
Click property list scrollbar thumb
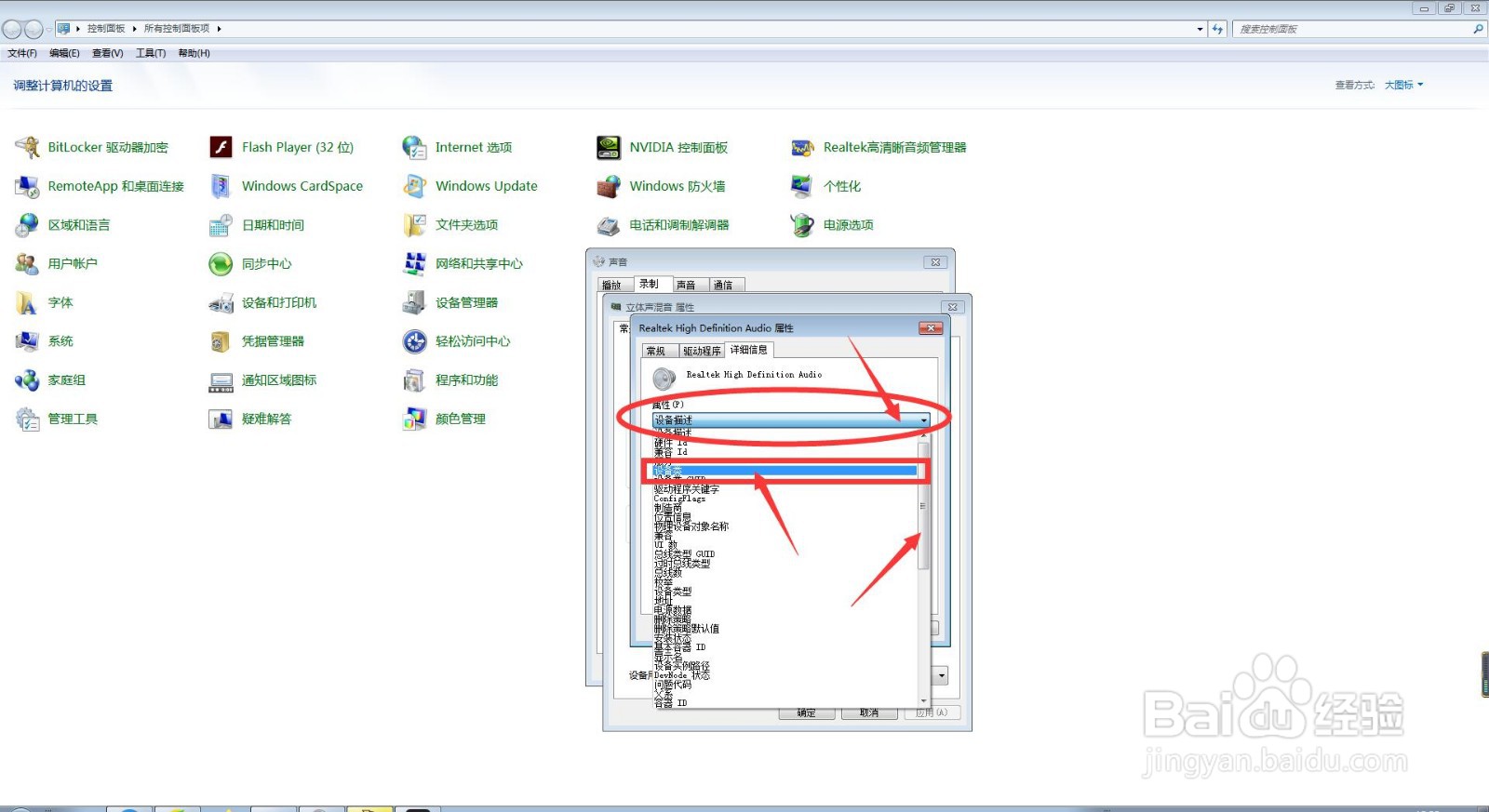pos(923,505)
